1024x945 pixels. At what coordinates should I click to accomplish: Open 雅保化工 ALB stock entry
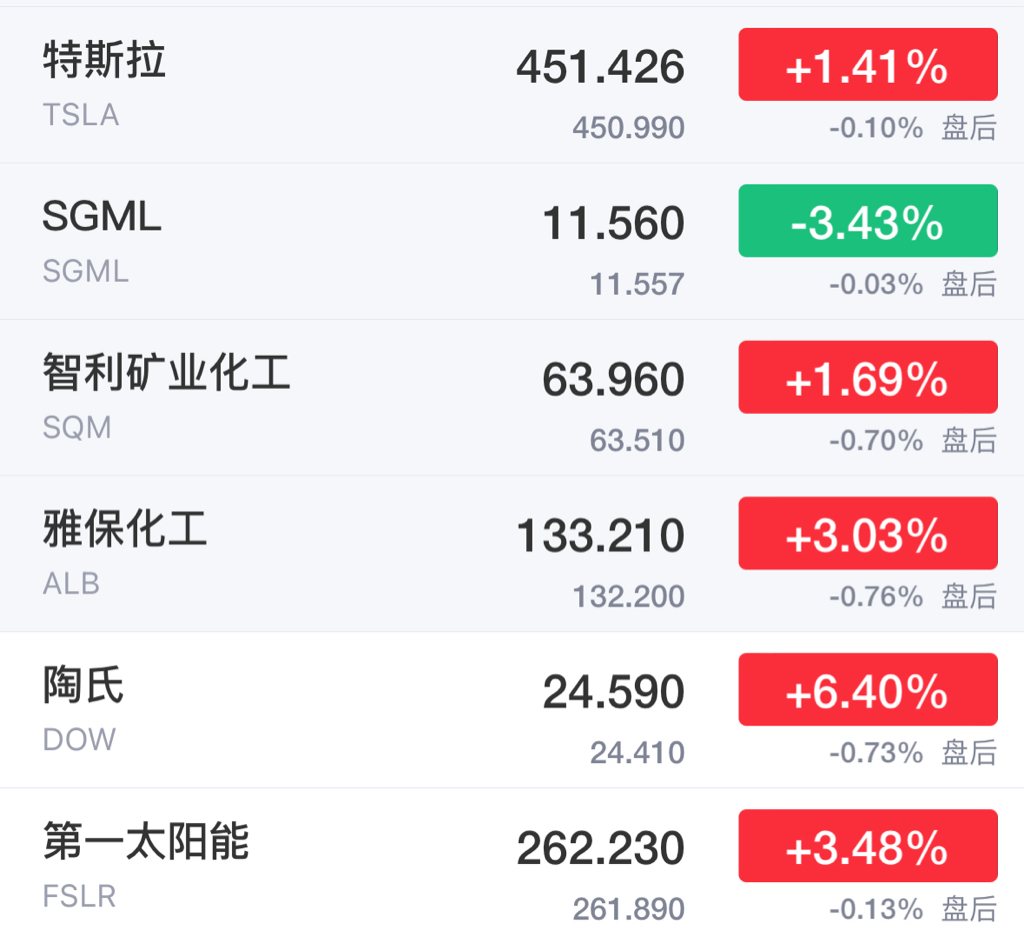tap(512, 554)
